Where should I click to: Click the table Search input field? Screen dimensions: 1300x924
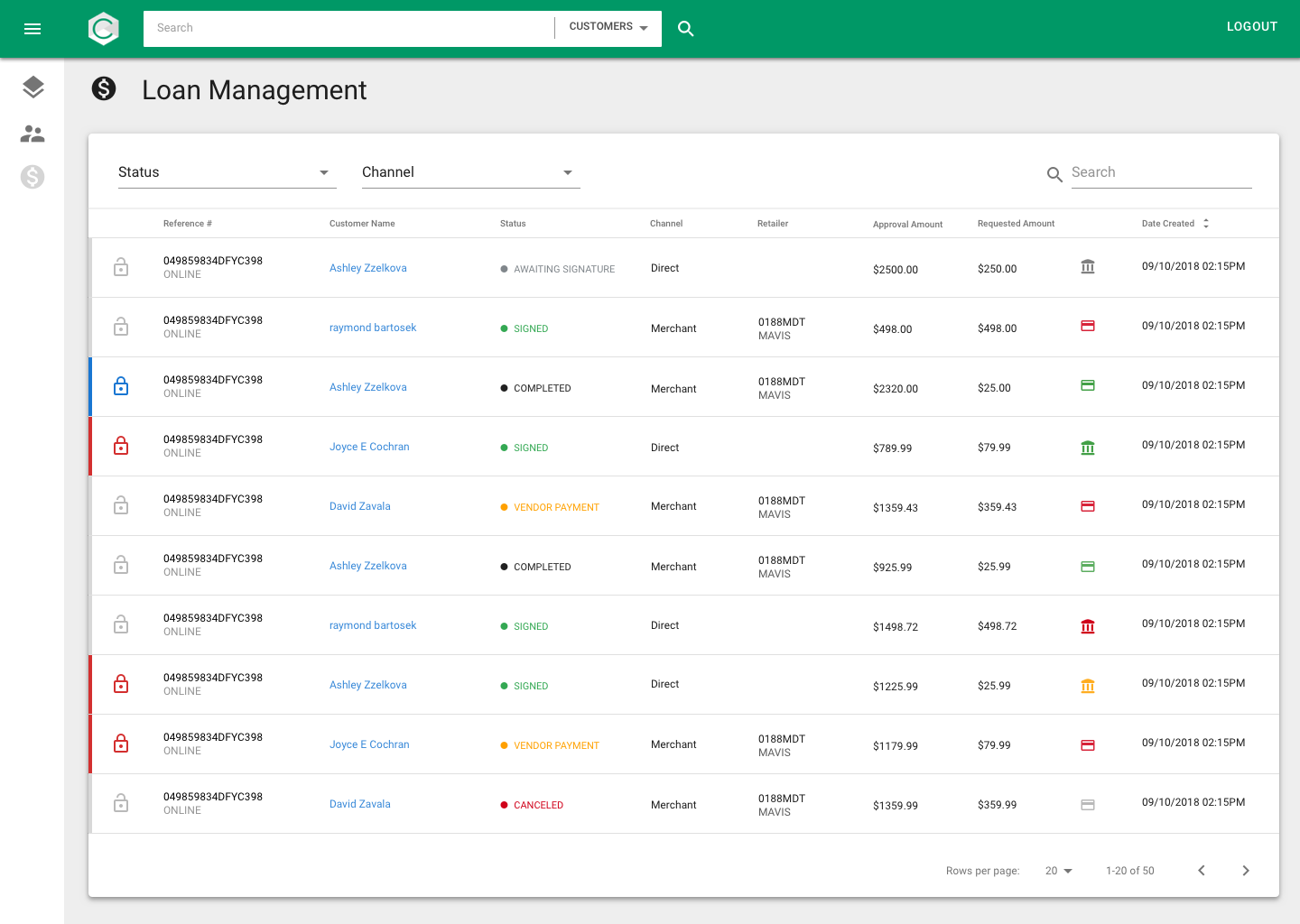pyautogui.click(x=1160, y=172)
